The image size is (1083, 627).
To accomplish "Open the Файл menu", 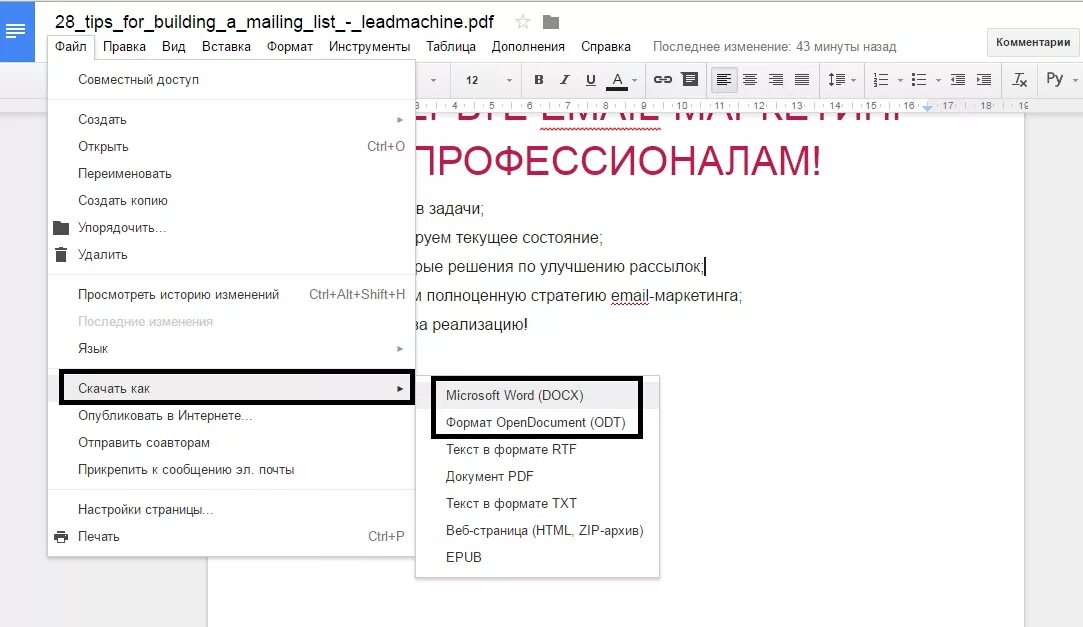I will [70, 46].
